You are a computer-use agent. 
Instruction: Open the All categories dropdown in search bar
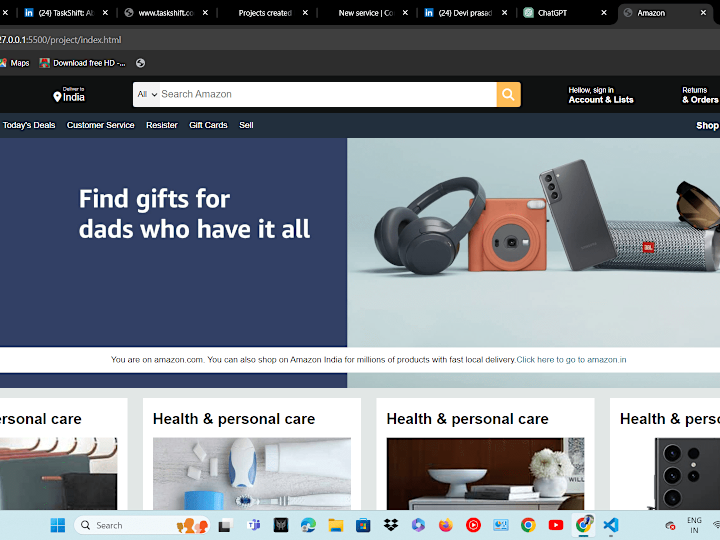tap(147, 94)
